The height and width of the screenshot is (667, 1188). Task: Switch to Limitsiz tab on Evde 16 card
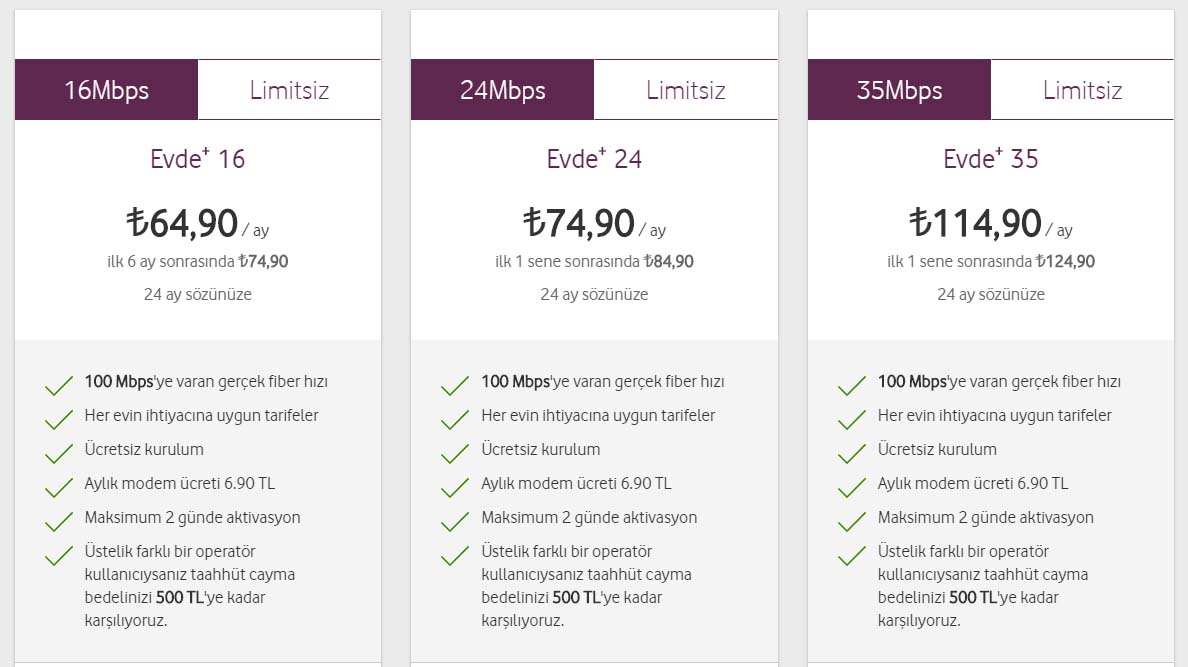click(x=289, y=90)
